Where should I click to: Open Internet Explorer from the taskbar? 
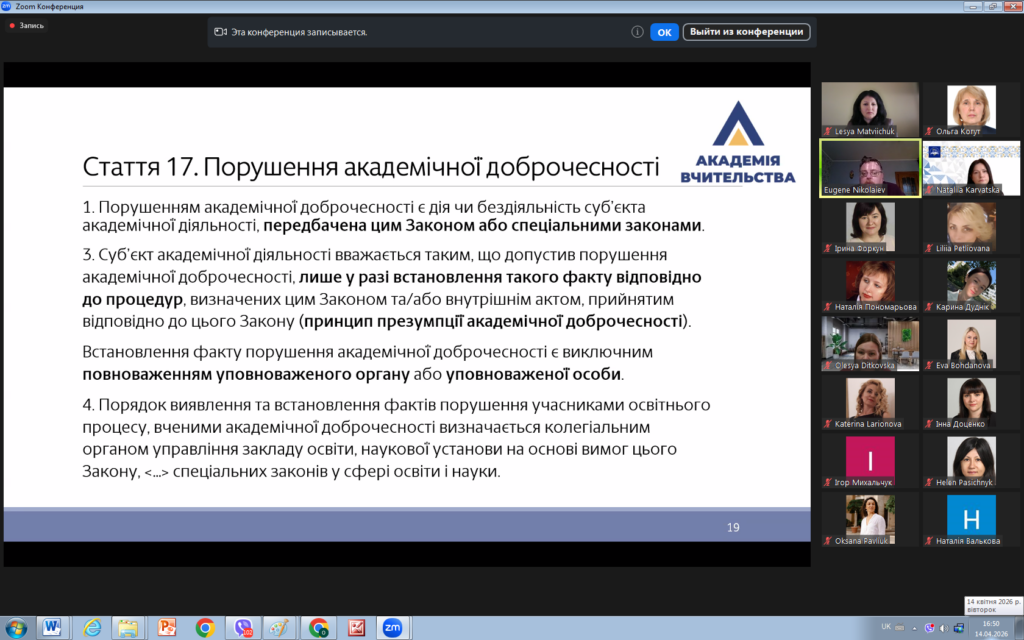coord(91,627)
